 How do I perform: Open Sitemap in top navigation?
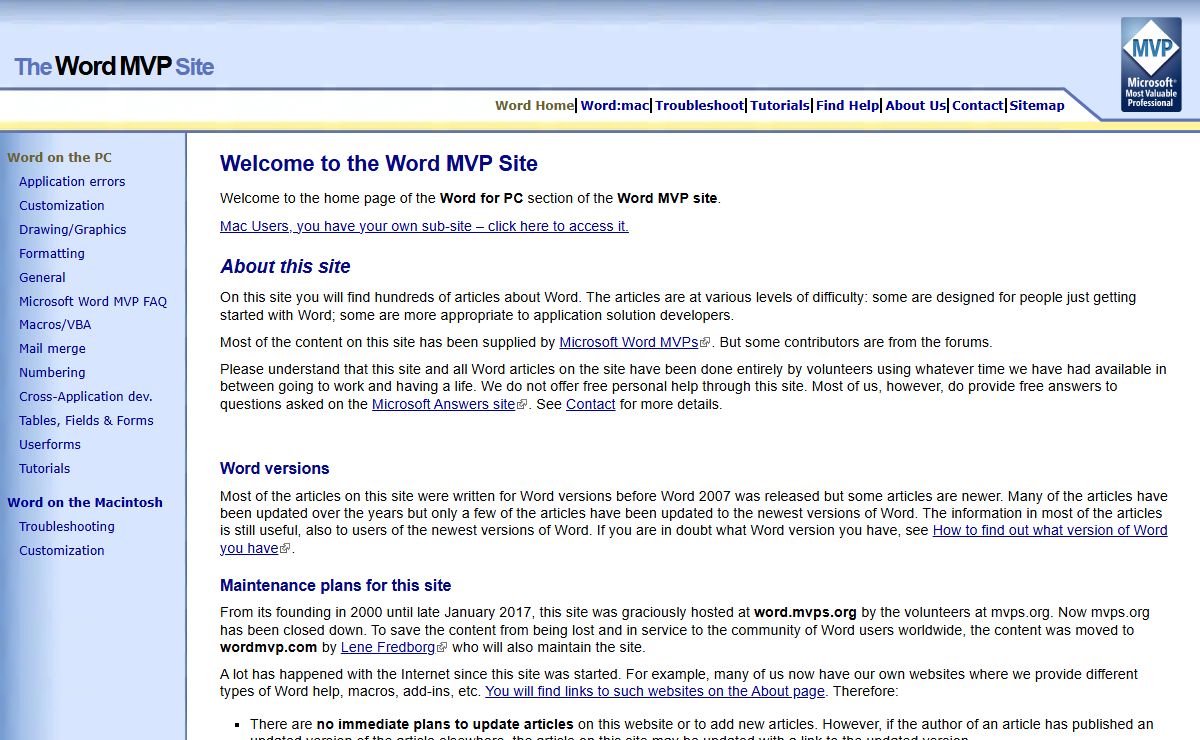1037,105
